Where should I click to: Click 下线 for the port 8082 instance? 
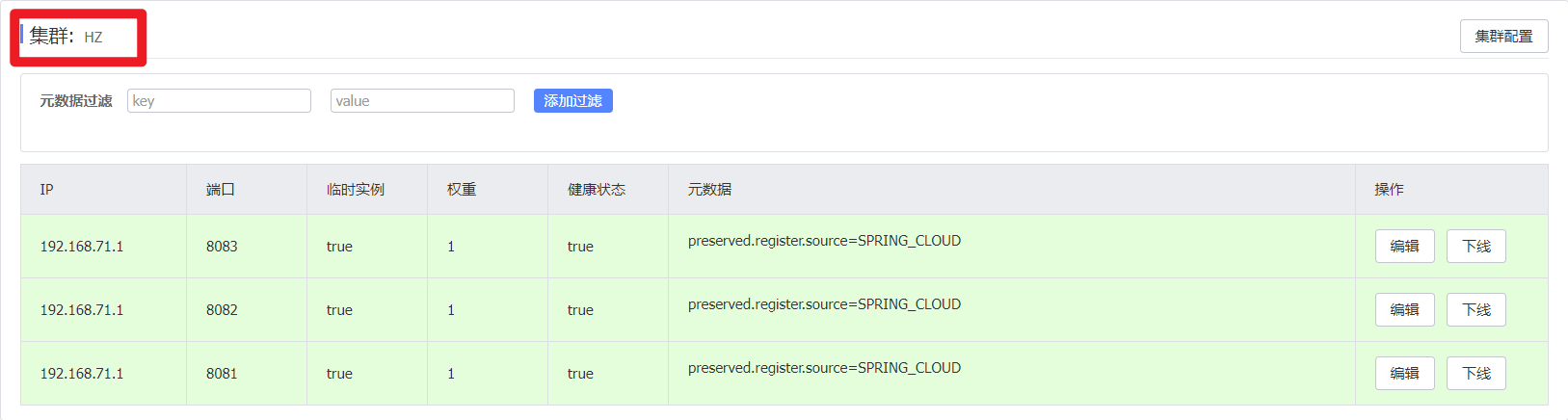1475,310
